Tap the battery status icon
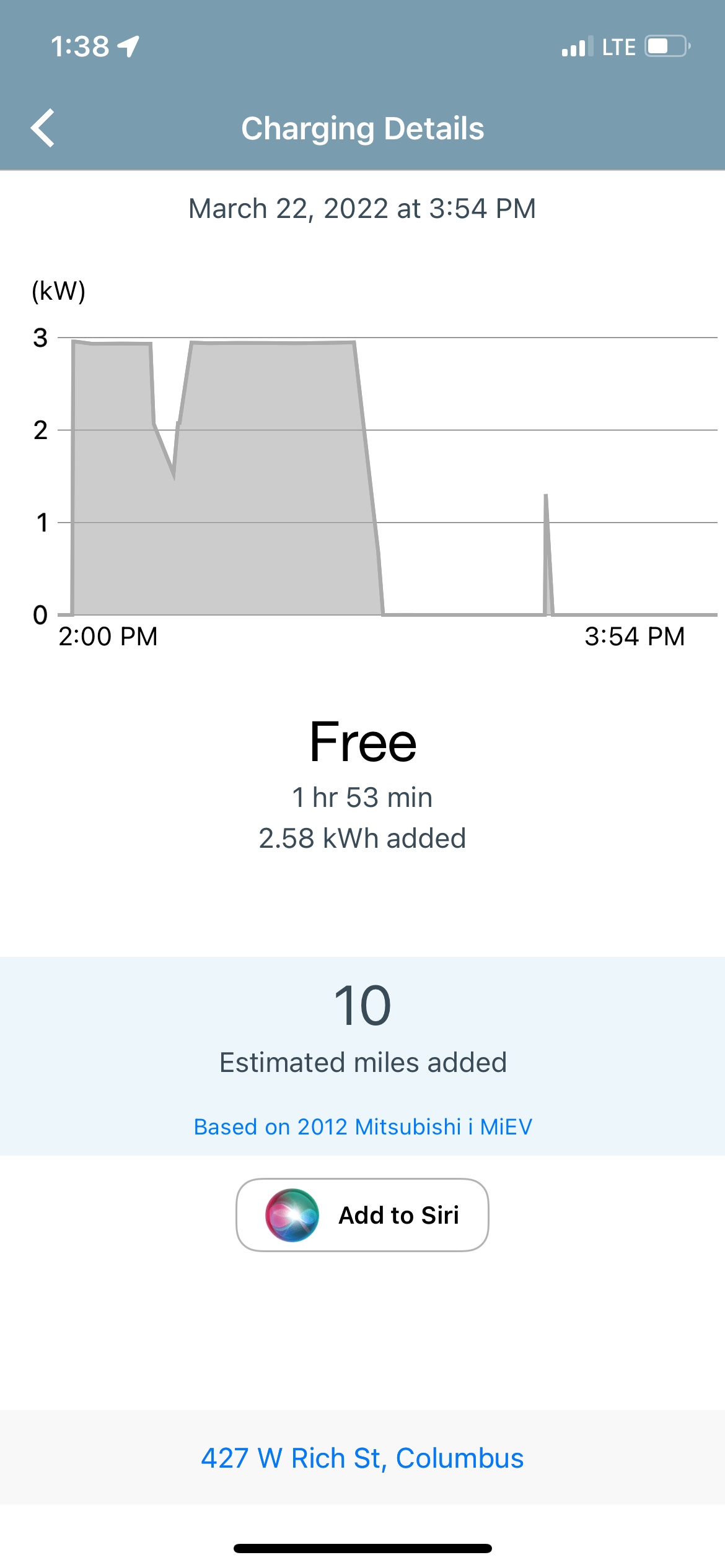This screenshot has width=725, height=1568. coord(667,46)
